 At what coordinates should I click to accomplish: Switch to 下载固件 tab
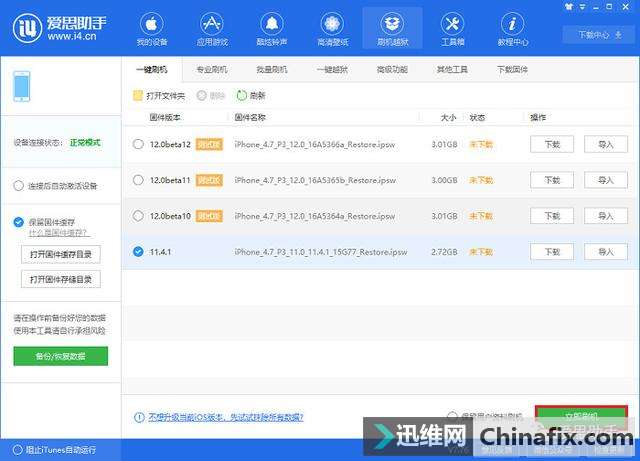click(512, 70)
